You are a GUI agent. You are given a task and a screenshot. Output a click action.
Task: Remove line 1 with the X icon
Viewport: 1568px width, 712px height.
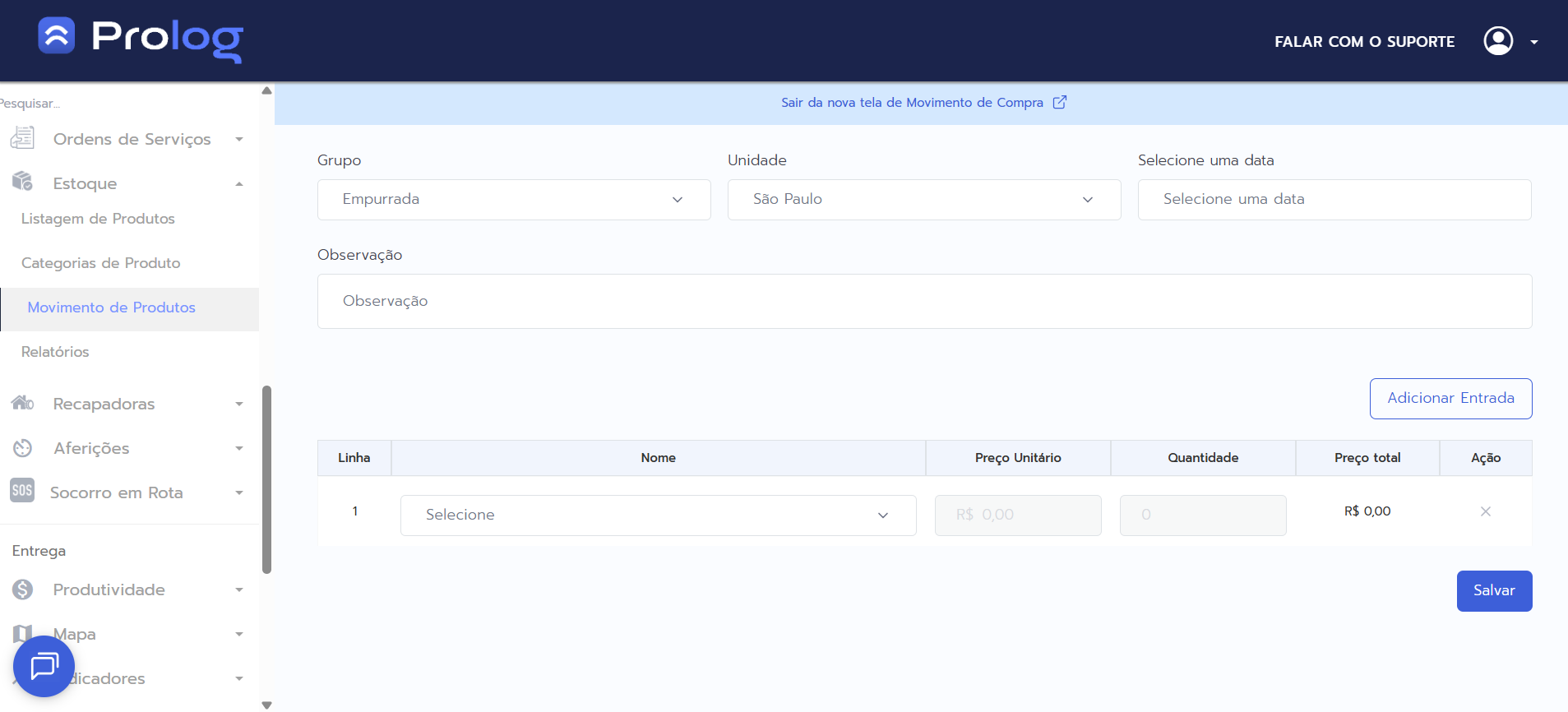coord(1485,511)
